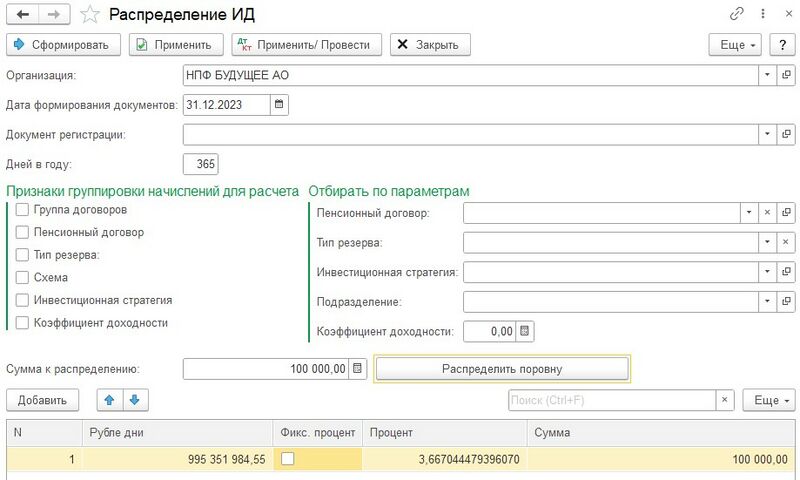Open calculator for Коэффициент доходности field

pos(527,331)
